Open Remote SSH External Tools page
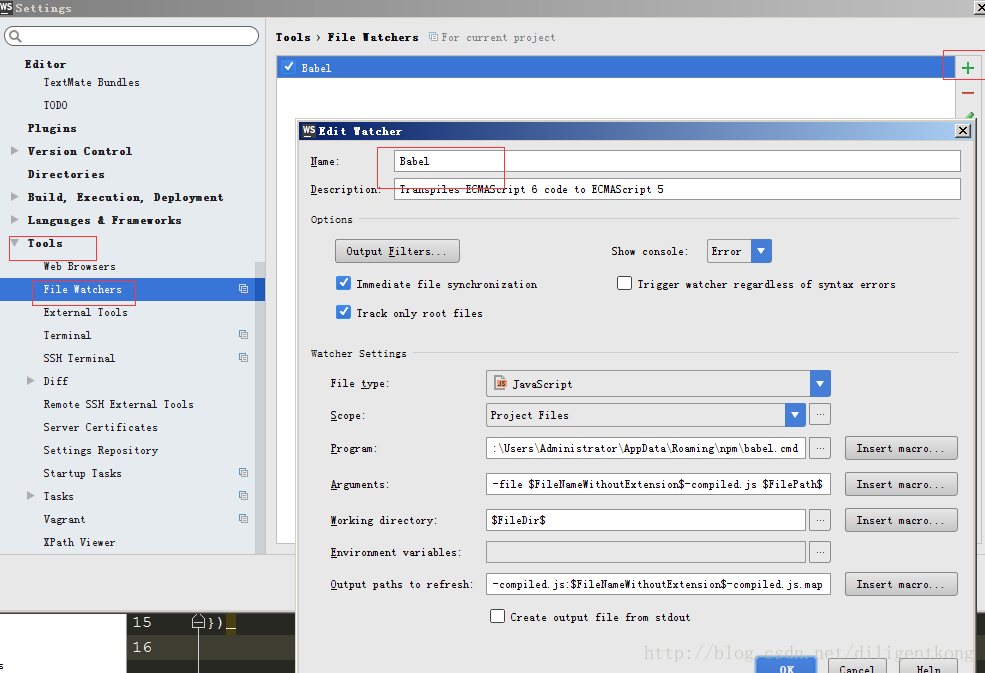 pos(118,404)
